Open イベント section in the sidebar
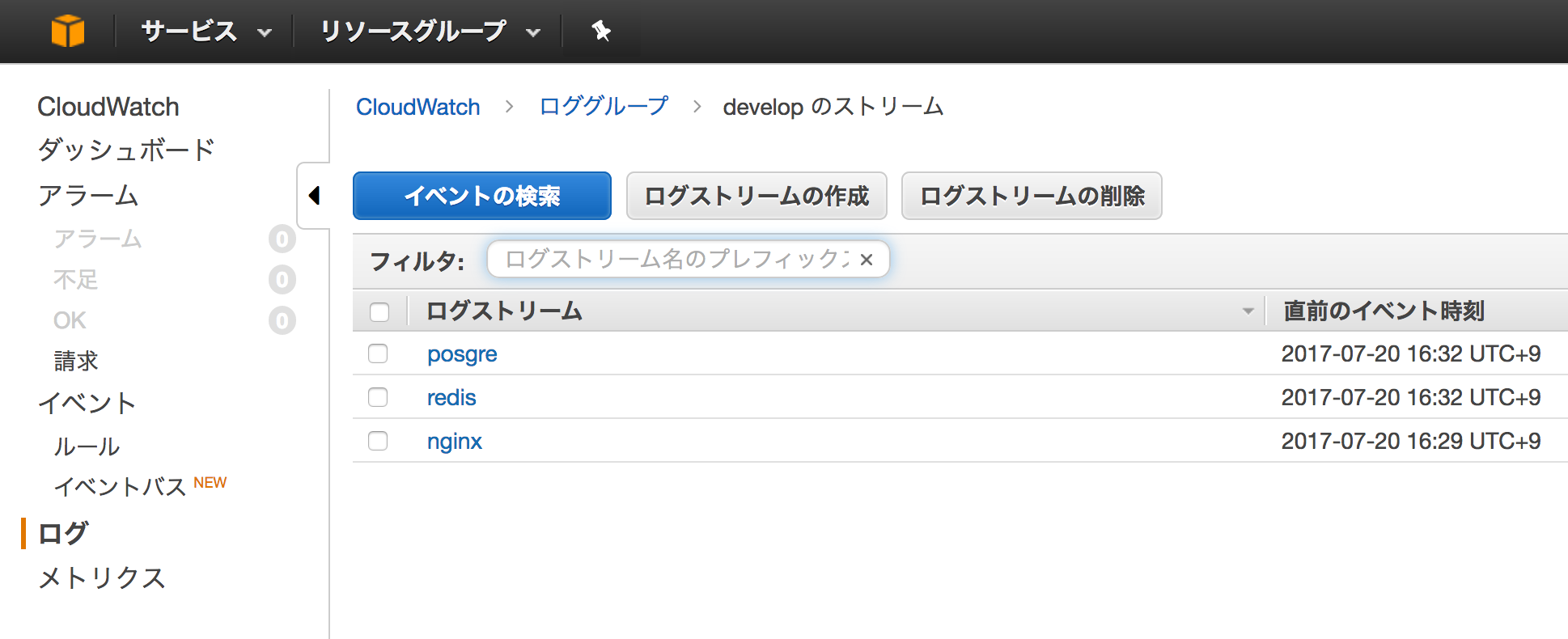The image size is (1568, 639). 87,403
